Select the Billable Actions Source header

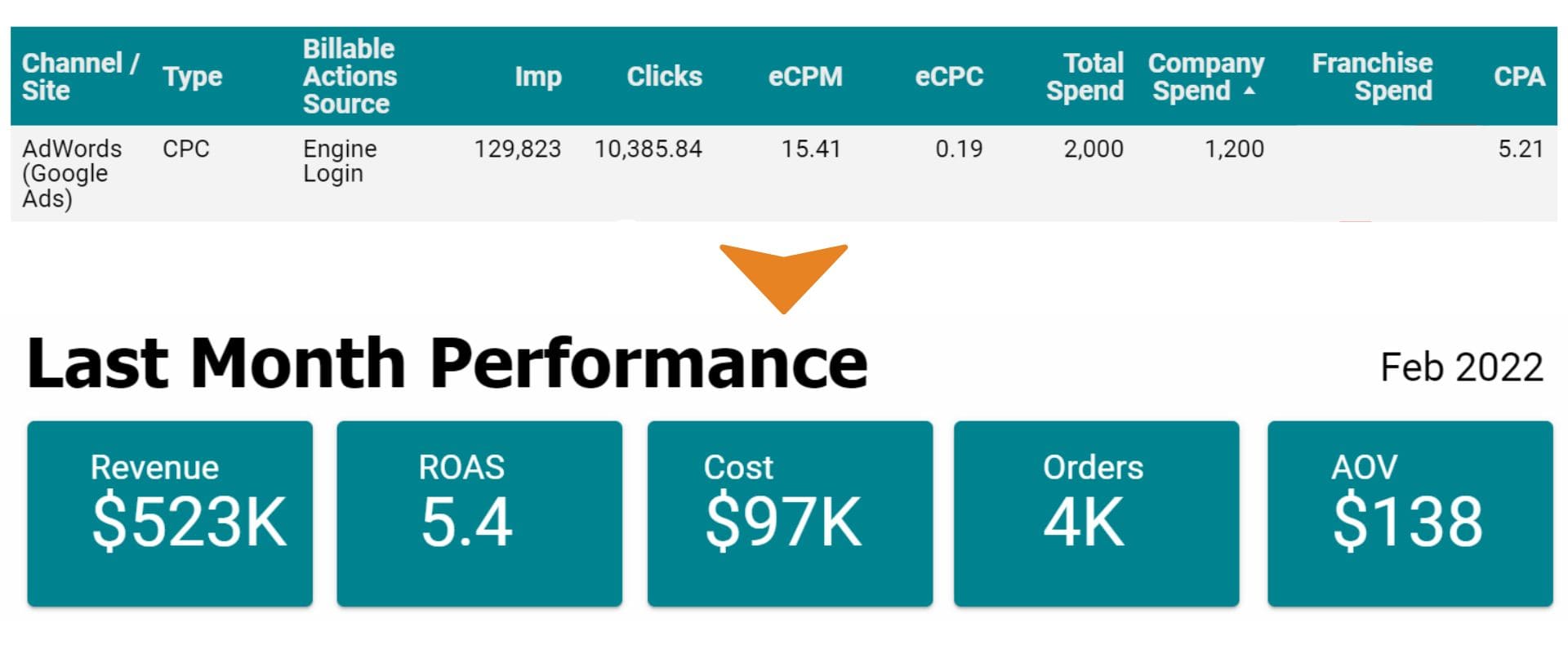pos(350,77)
